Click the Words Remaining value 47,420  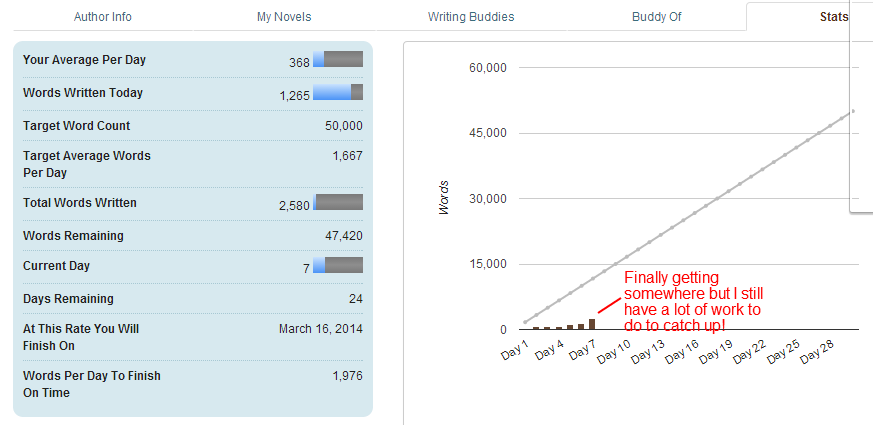point(344,236)
